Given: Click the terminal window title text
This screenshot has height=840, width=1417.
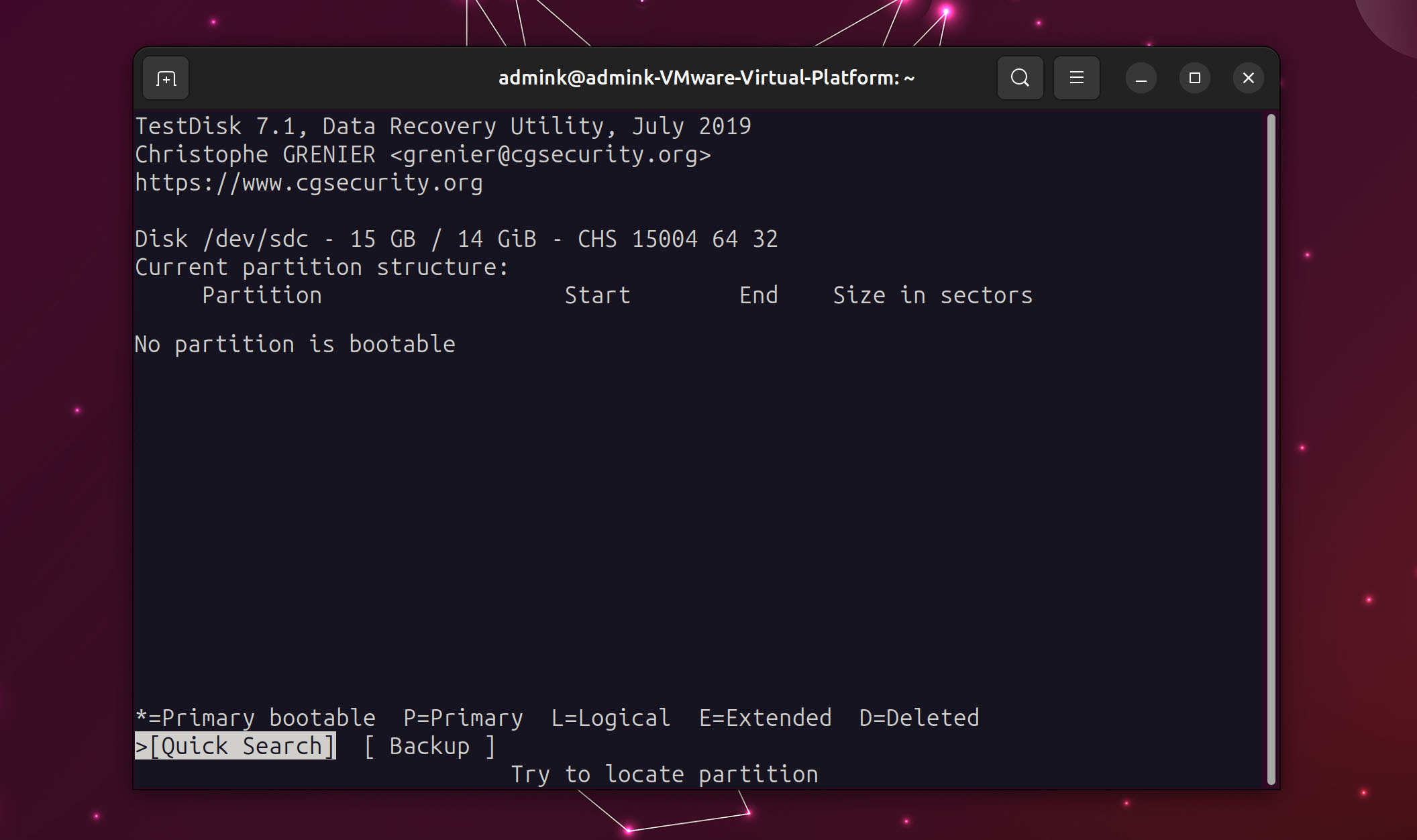Looking at the screenshot, I should click(x=706, y=77).
